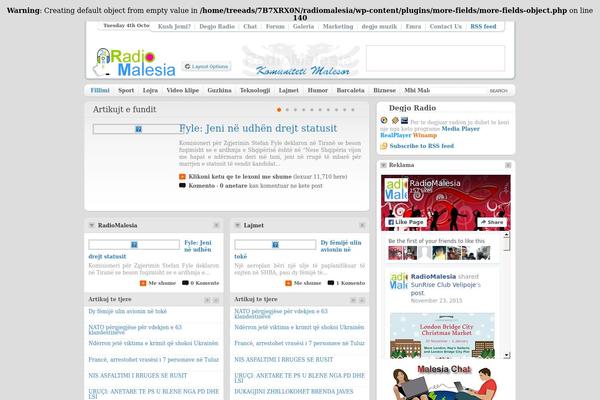Click the previous arrow in Lajmet 'Artikuj te tjere'
Image resolution: width=600 pixels, height=400 pixels.
pyautogui.click(x=353, y=300)
